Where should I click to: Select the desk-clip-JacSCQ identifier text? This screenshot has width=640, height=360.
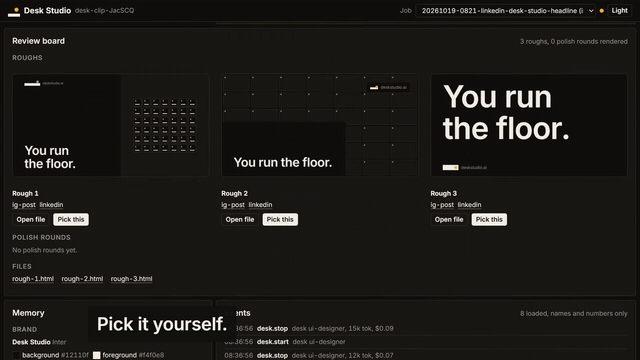pyautogui.click(x=104, y=11)
